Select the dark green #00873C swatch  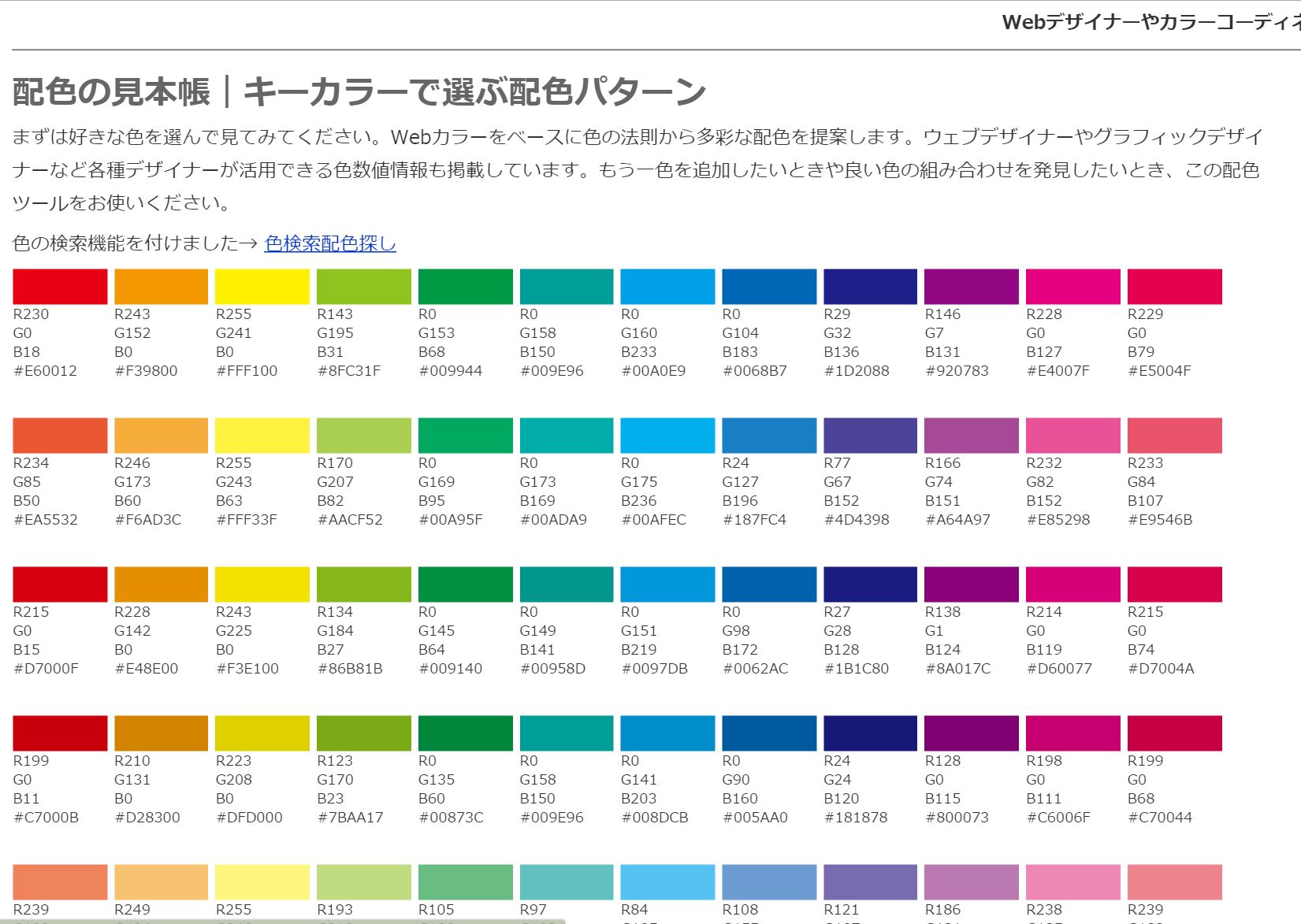(x=465, y=733)
